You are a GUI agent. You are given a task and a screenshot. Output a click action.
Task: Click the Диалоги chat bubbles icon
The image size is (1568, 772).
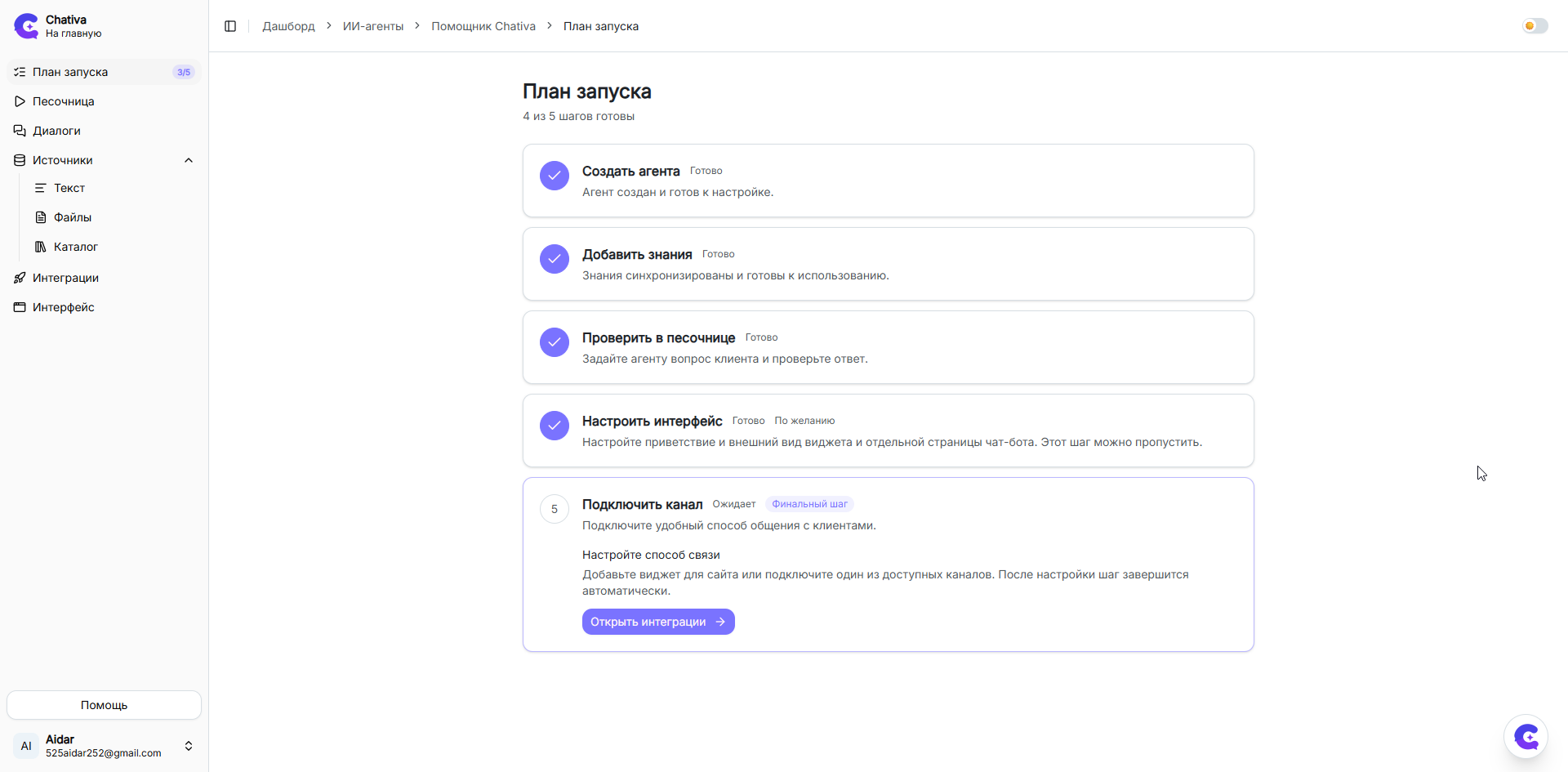click(x=20, y=131)
